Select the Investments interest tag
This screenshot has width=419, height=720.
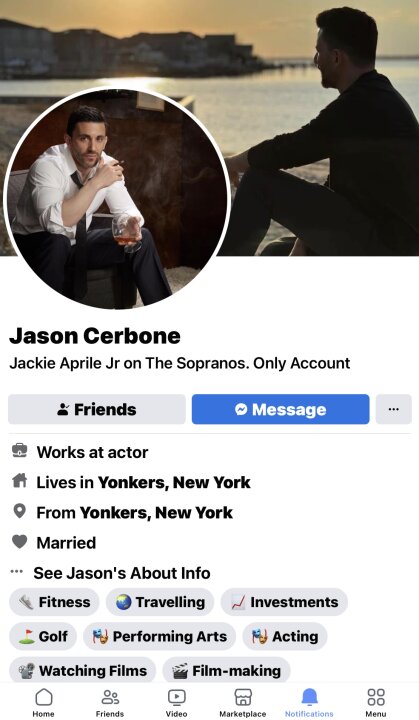pyautogui.click(x=284, y=602)
